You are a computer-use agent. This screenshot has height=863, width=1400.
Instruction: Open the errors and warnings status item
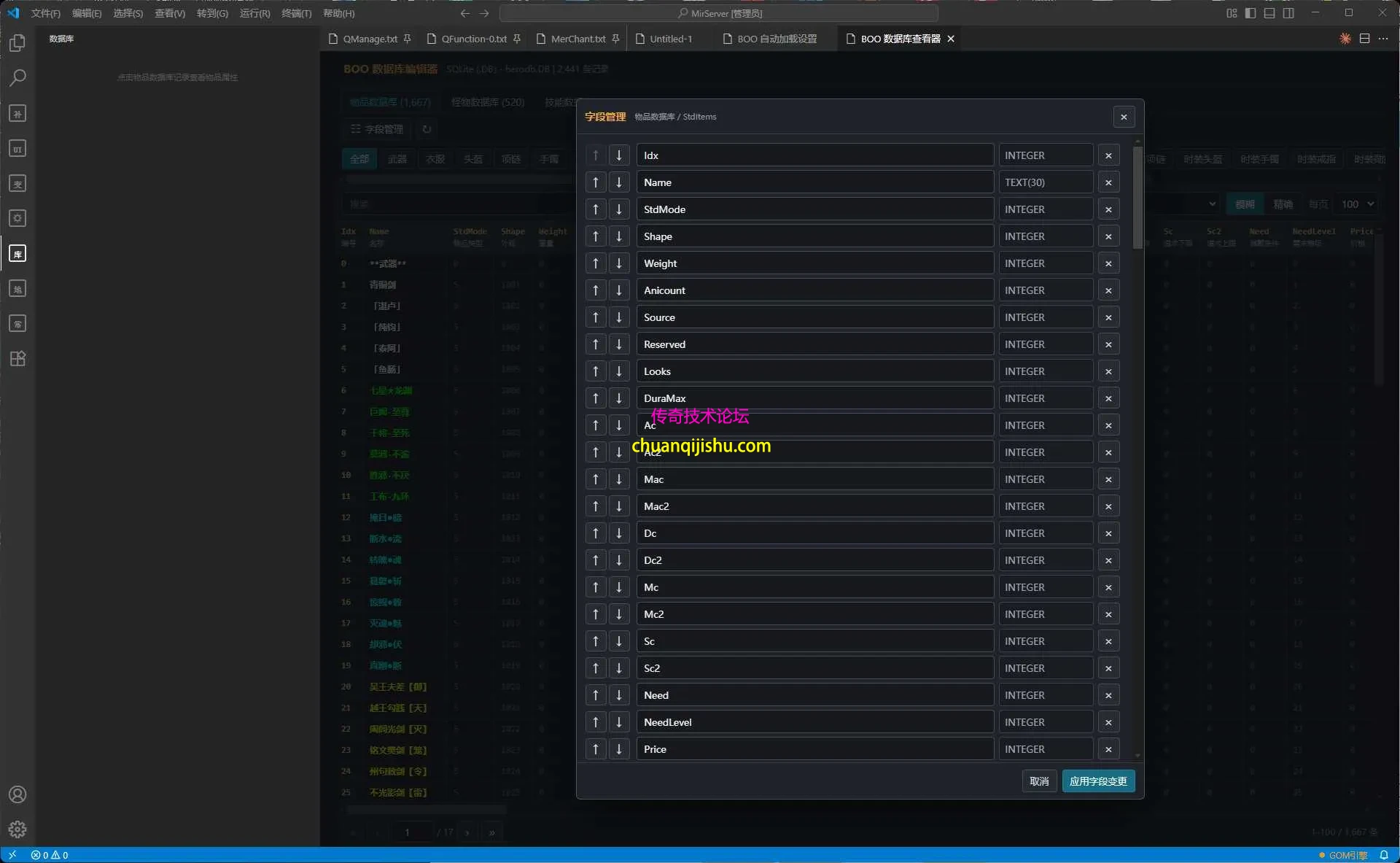coord(50,855)
